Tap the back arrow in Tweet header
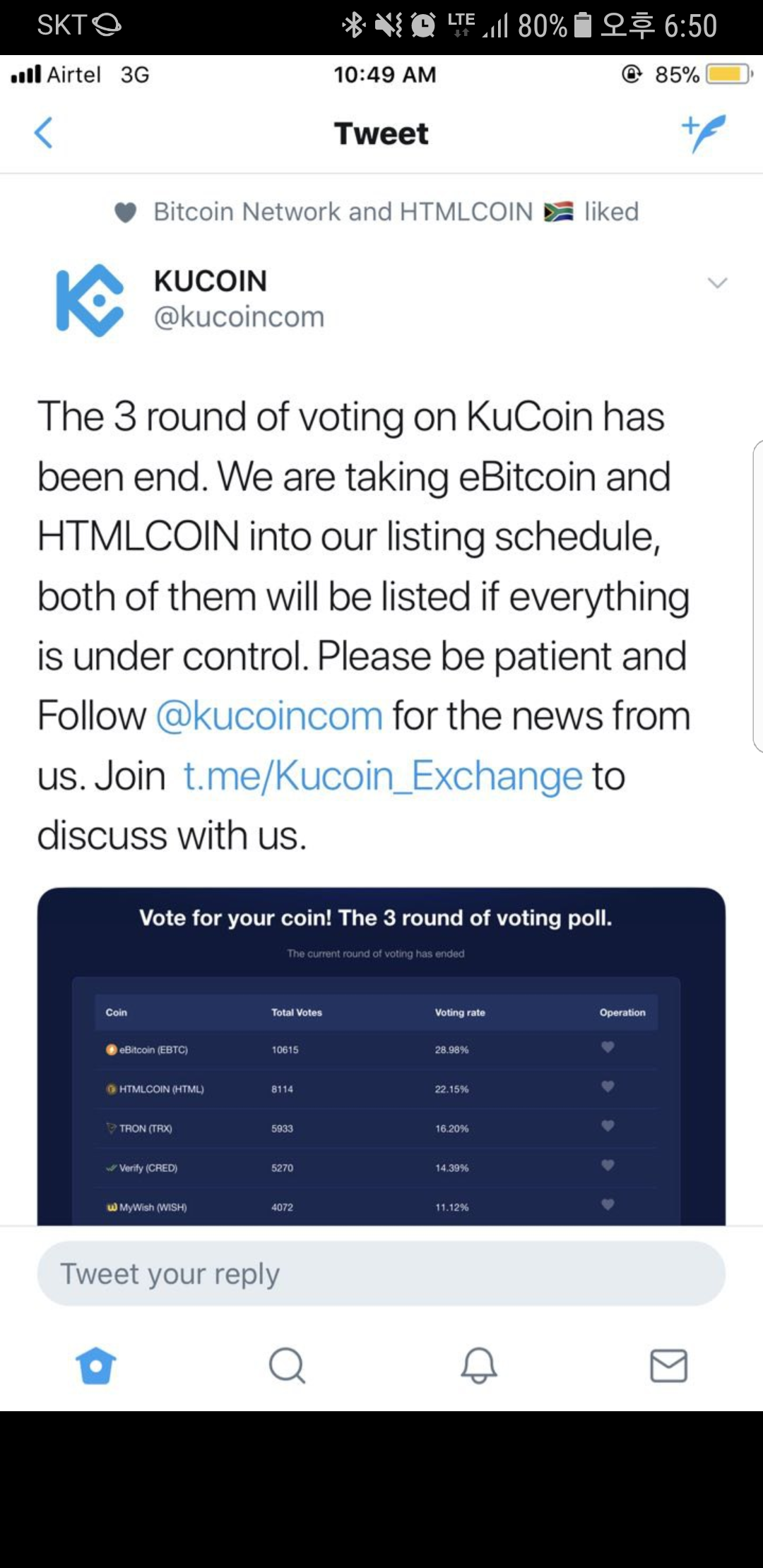The width and height of the screenshot is (763, 1568). click(44, 133)
